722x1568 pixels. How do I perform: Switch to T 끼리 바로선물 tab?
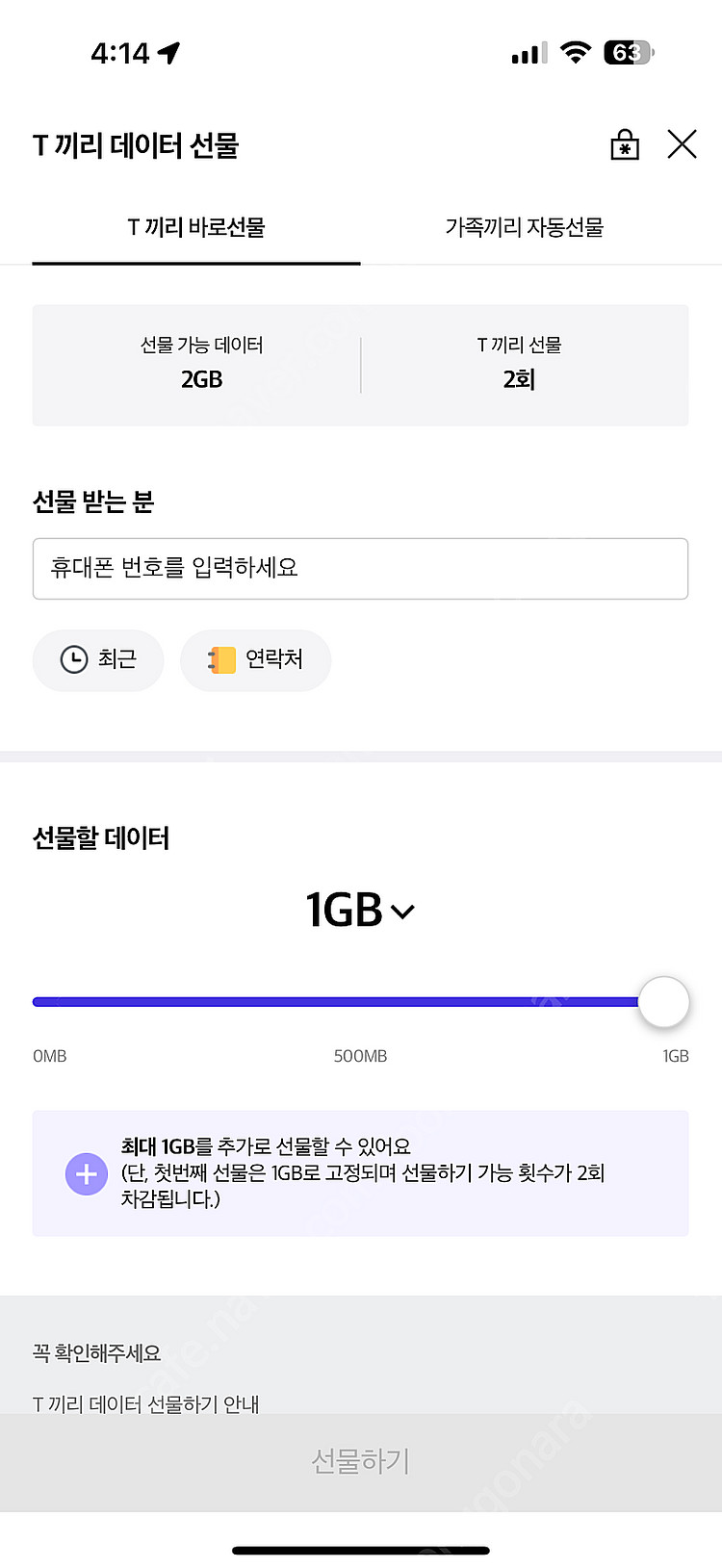[196, 228]
